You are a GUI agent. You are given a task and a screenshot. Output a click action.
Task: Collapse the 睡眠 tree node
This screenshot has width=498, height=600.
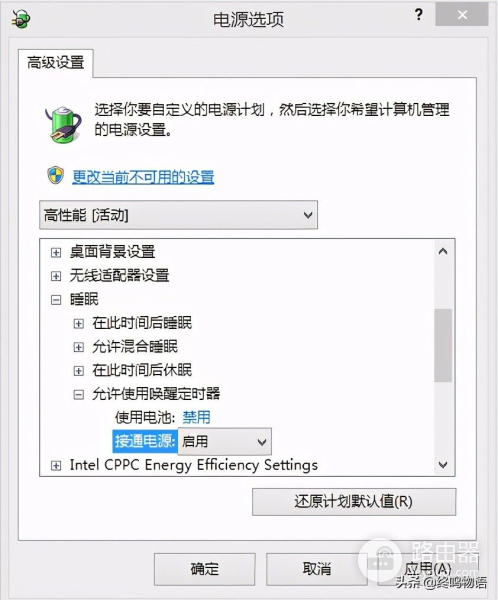tap(56, 300)
